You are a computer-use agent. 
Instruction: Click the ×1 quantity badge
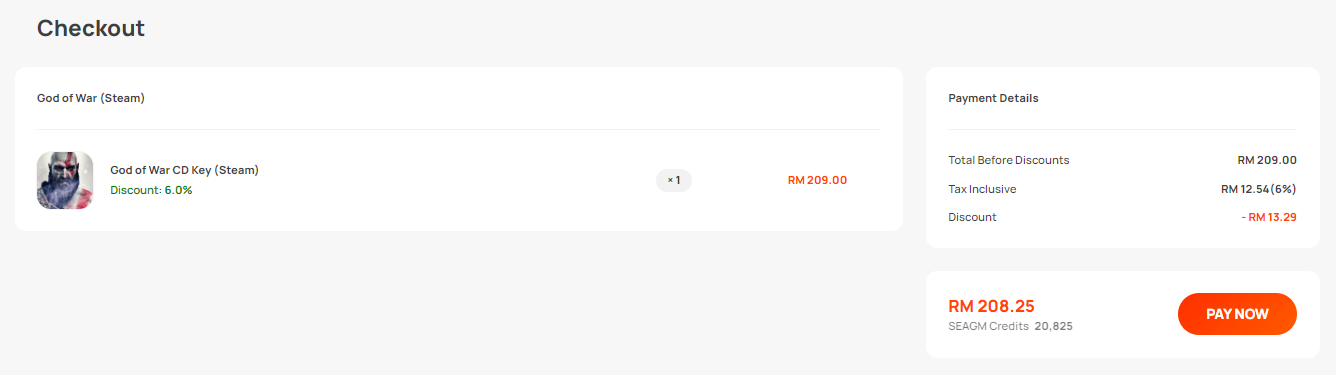[x=674, y=180]
